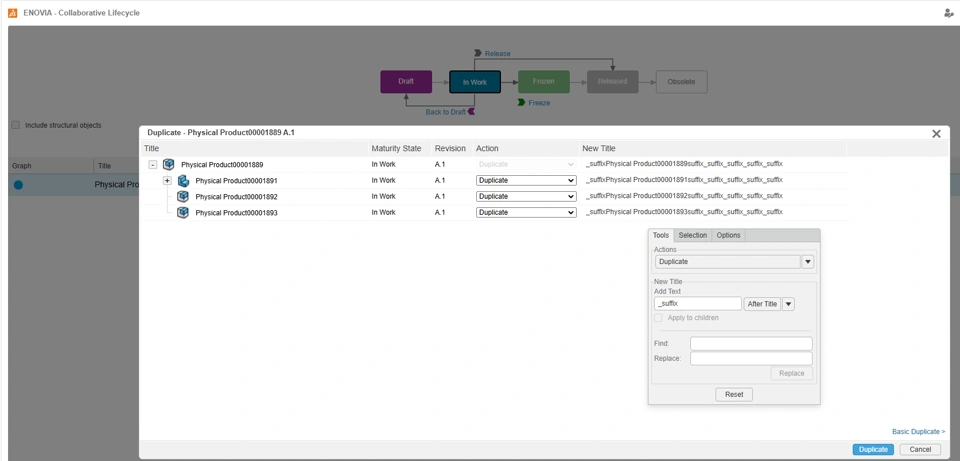This screenshot has width=960, height=461.
Task: Click the Back to Draft link
Action: tap(446, 112)
